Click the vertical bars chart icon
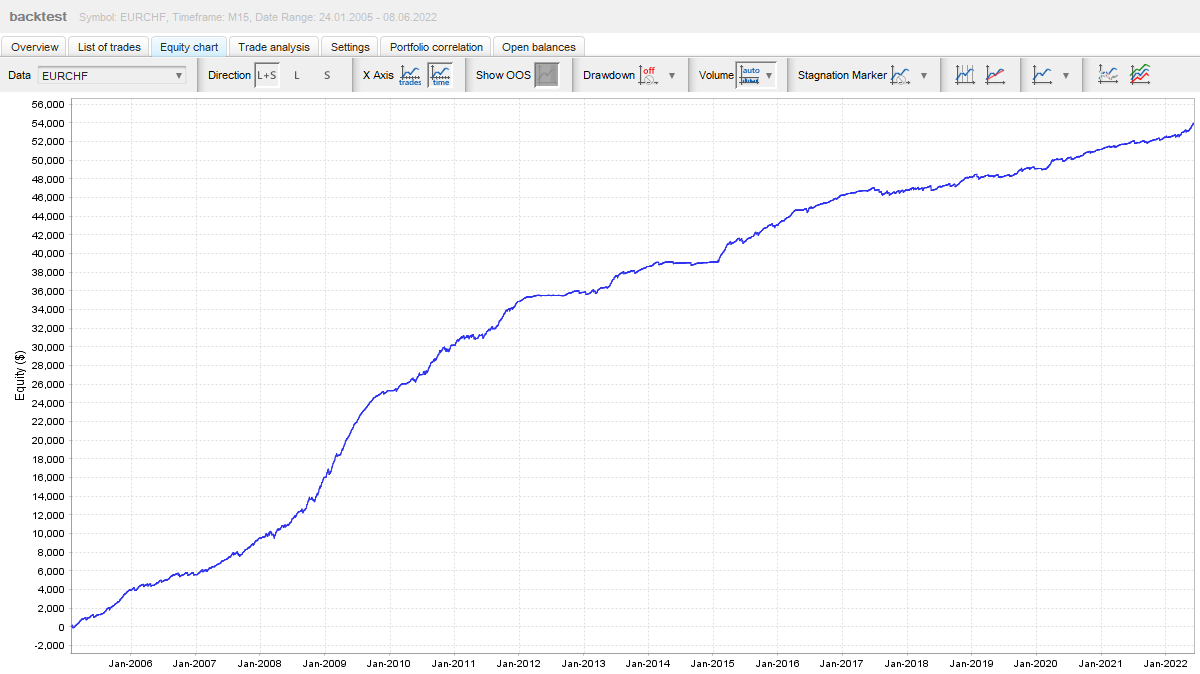The image size is (1200, 674). [x=965, y=75]
